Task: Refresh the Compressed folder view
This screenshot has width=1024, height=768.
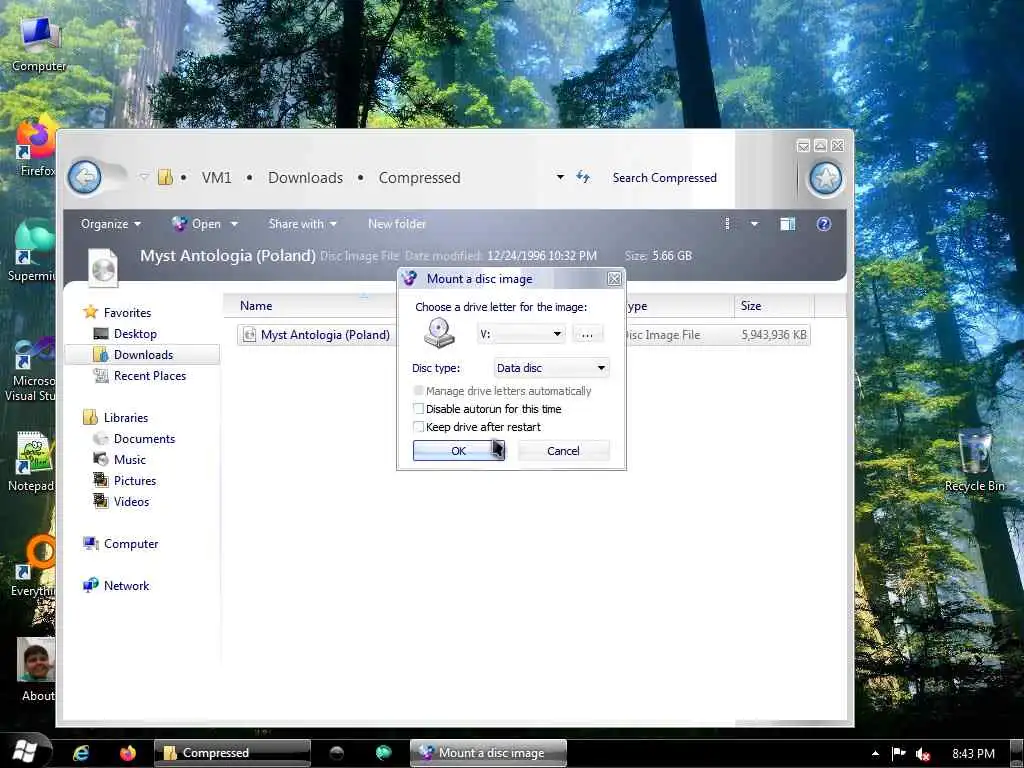Action: (583, 177)
